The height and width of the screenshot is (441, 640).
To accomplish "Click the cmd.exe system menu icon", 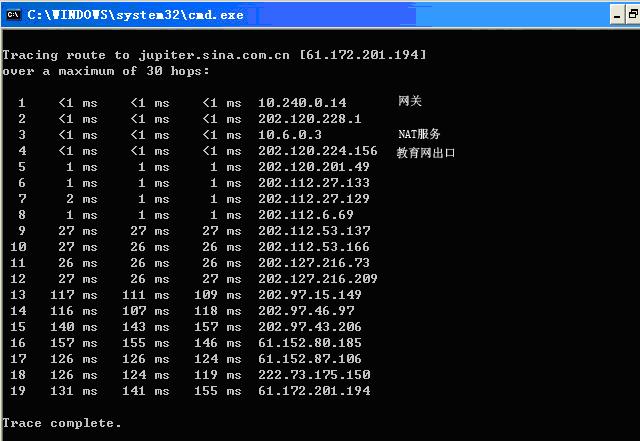I will (12, 14).
